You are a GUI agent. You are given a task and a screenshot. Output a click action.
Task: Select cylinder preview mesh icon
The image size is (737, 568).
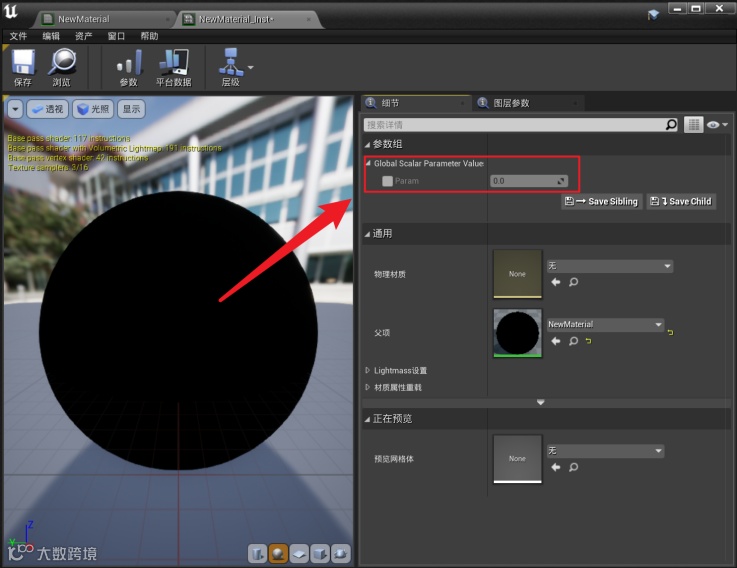click(257, 553)
